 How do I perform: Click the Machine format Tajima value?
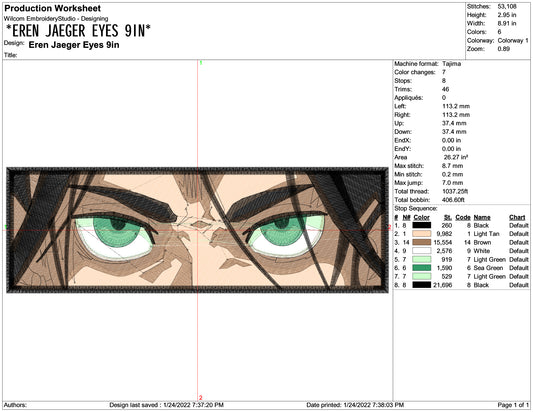pyautogui.click(x=451, y=64)
